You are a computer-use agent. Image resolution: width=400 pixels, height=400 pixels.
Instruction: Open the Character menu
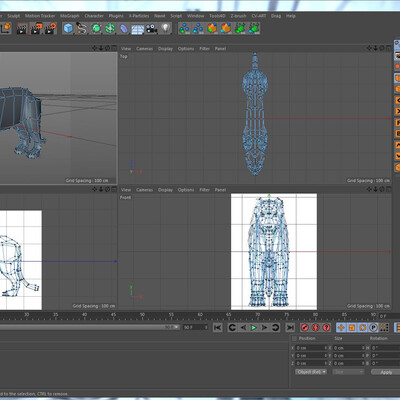click(x=94, y=16)
